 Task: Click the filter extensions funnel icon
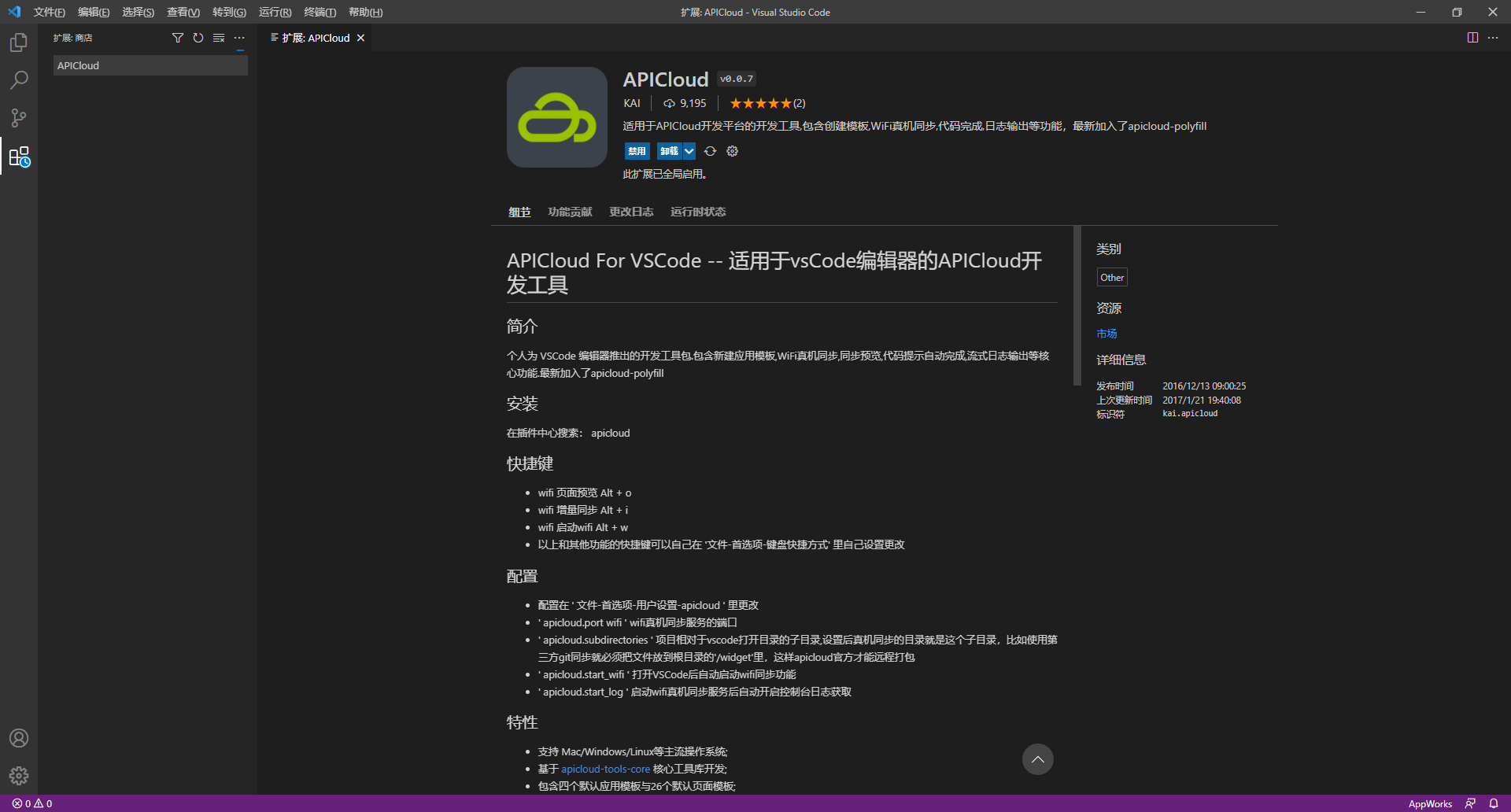coord(178,38)
